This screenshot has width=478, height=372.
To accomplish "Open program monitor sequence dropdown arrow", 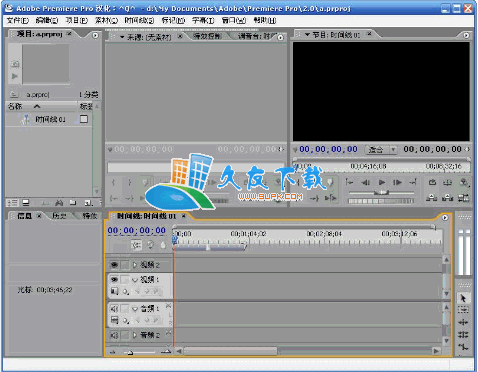I will click(307, 35).
